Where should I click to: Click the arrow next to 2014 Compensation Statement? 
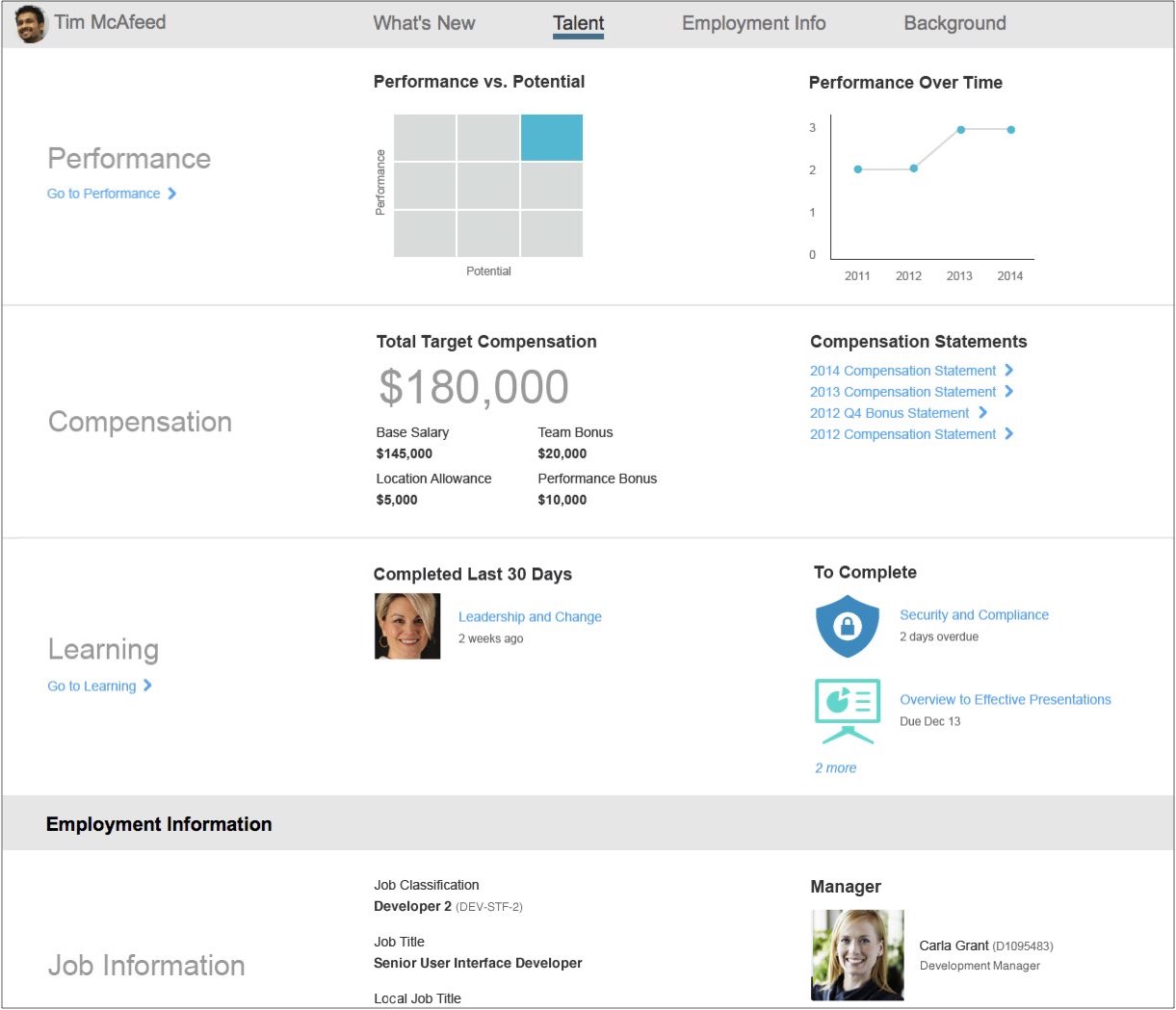pyautogui.click(x=1008, y=371)
